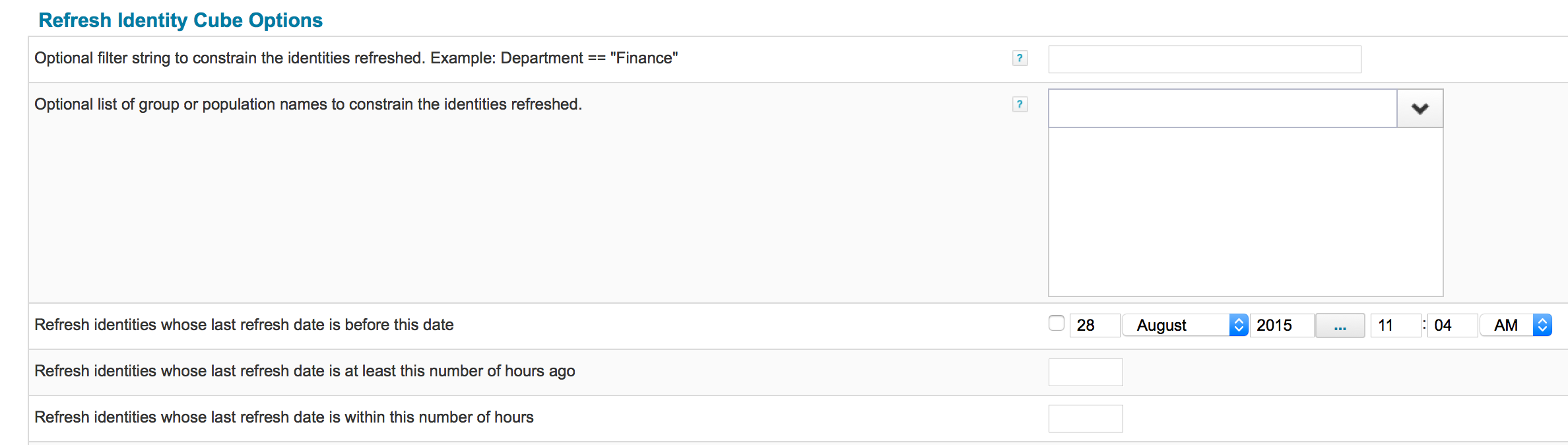Viewport: 1568px width, 445px height.
Task: Click the minutes field showing 04
Action: [1452, 325]
